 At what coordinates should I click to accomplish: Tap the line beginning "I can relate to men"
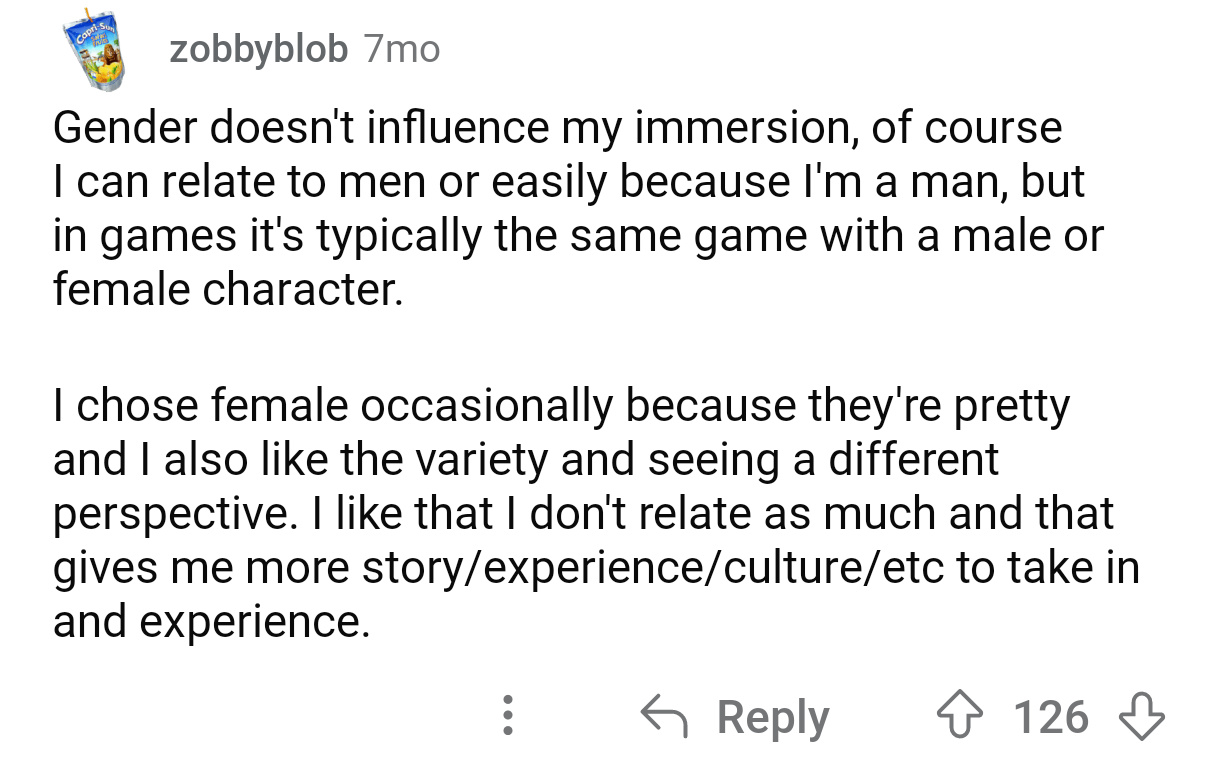(x=567, y=182)
